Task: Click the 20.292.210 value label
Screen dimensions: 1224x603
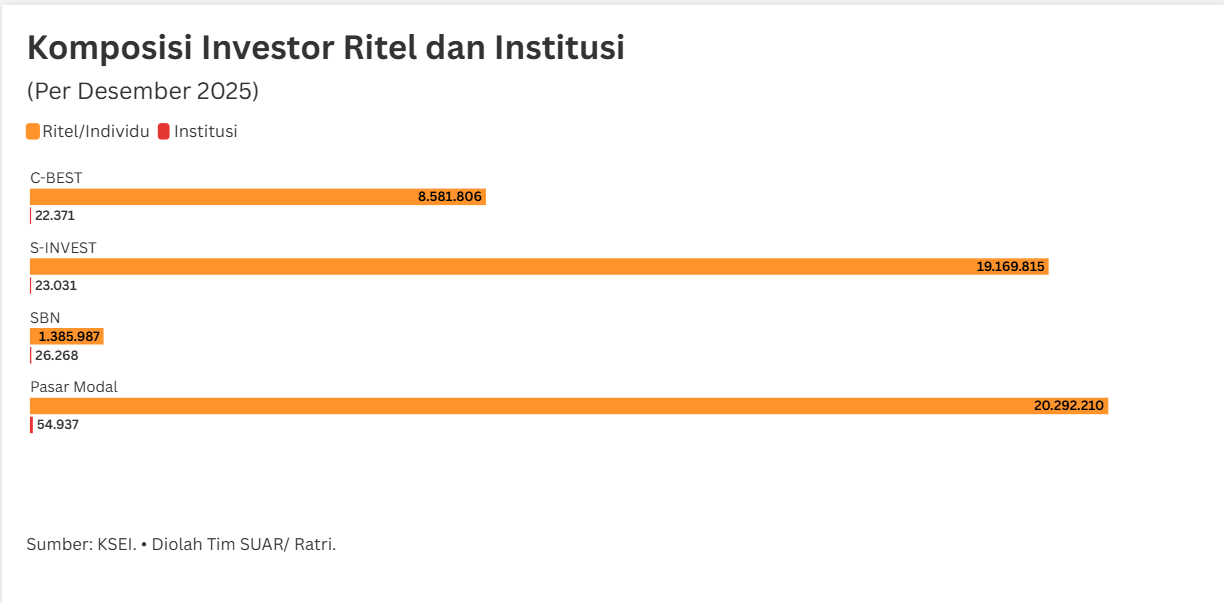Action: [1069, 406]
